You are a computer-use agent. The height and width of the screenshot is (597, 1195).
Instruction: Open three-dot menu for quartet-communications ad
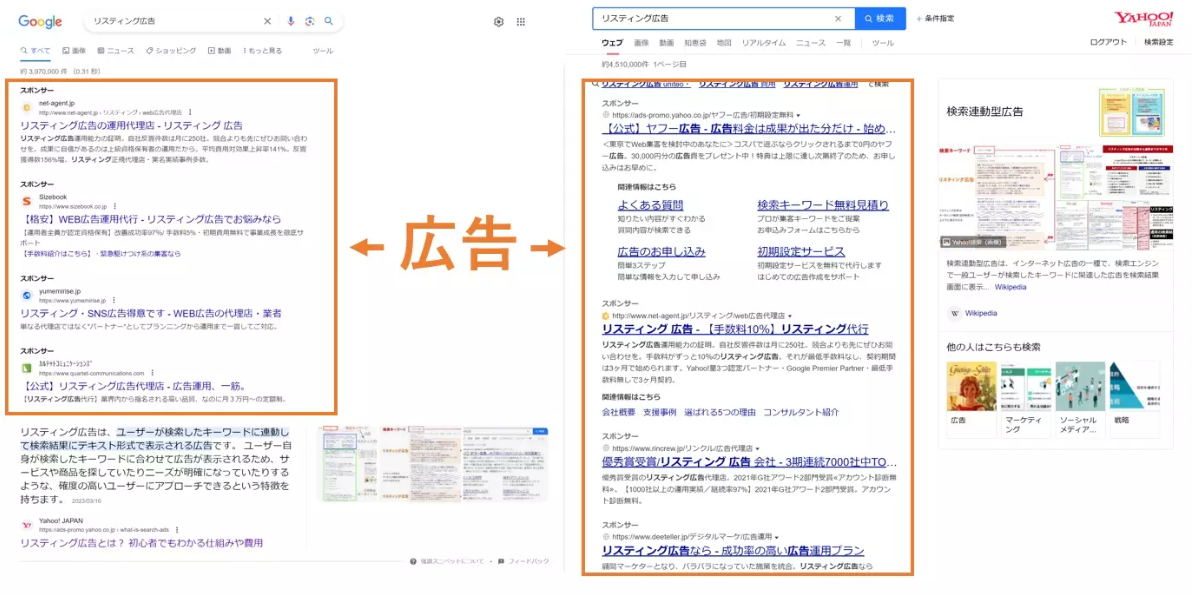pyautogui.click(x=152, y=373)
